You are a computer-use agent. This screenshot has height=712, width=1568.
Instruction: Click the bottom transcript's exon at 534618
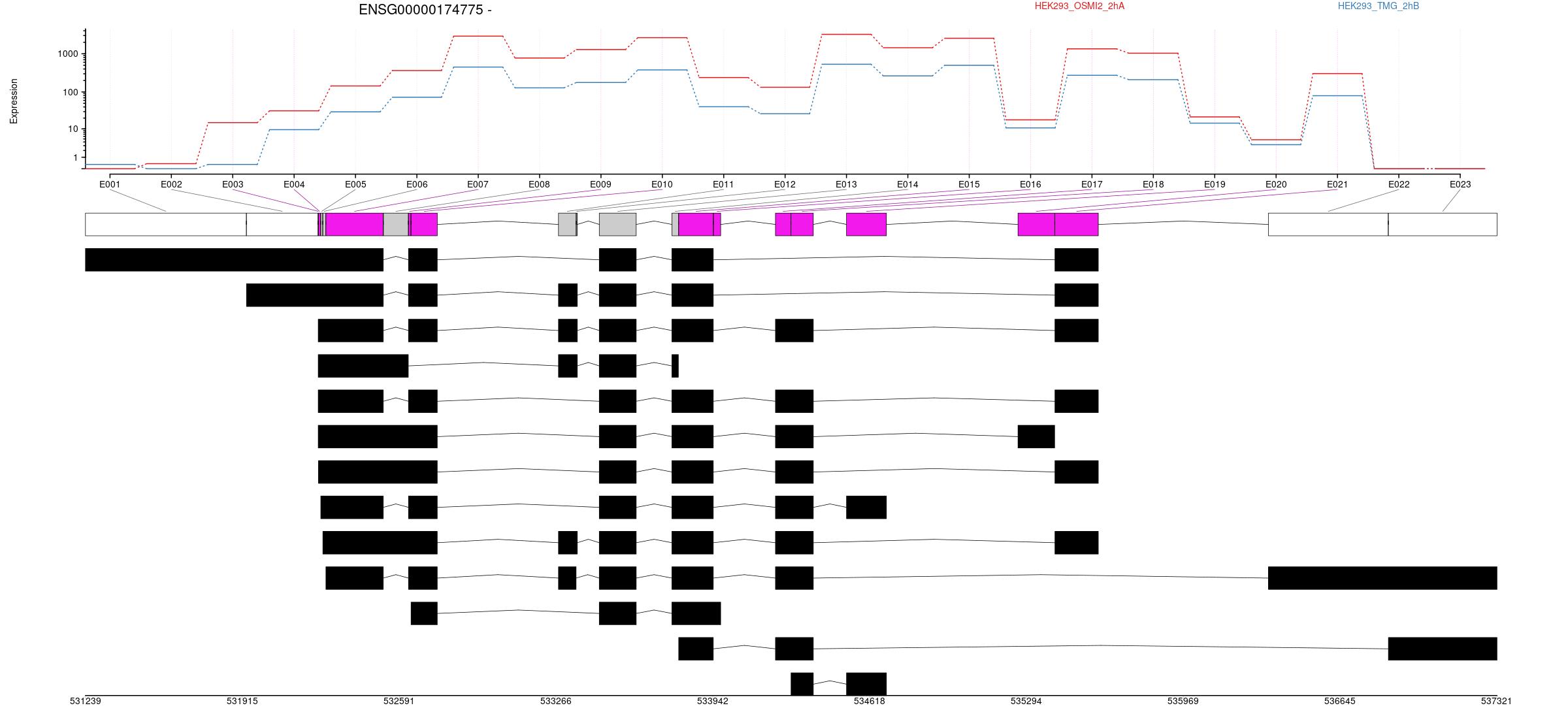pos(866,684)
